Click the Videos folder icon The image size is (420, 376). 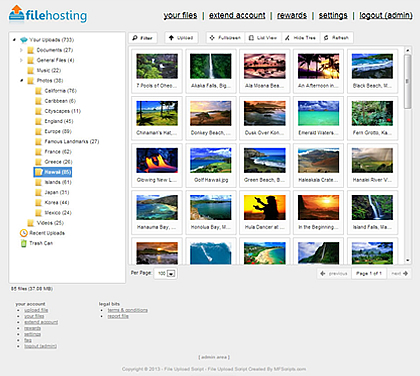(x=31, y=223)
